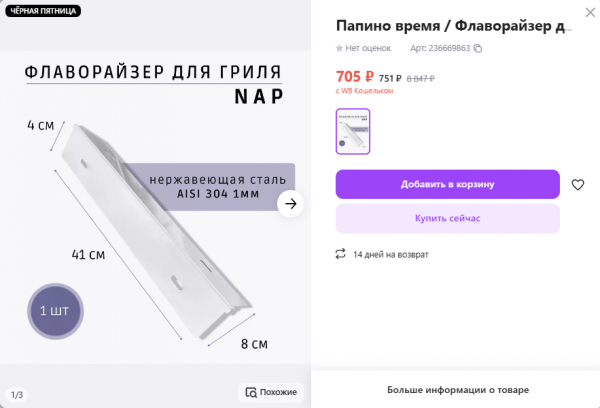Click the 14 дней на возврат text
The image size is (600, 408).
(391, 254)
